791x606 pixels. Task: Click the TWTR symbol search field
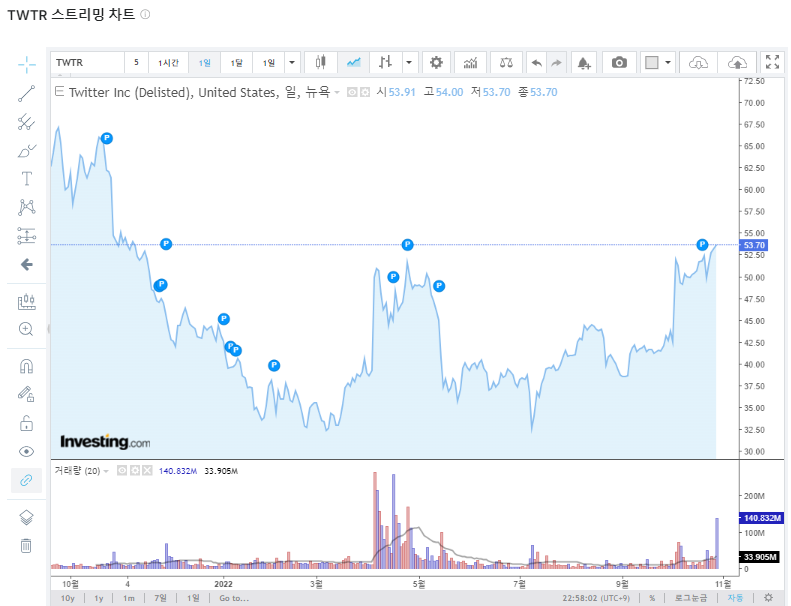[x=87, y=63]
